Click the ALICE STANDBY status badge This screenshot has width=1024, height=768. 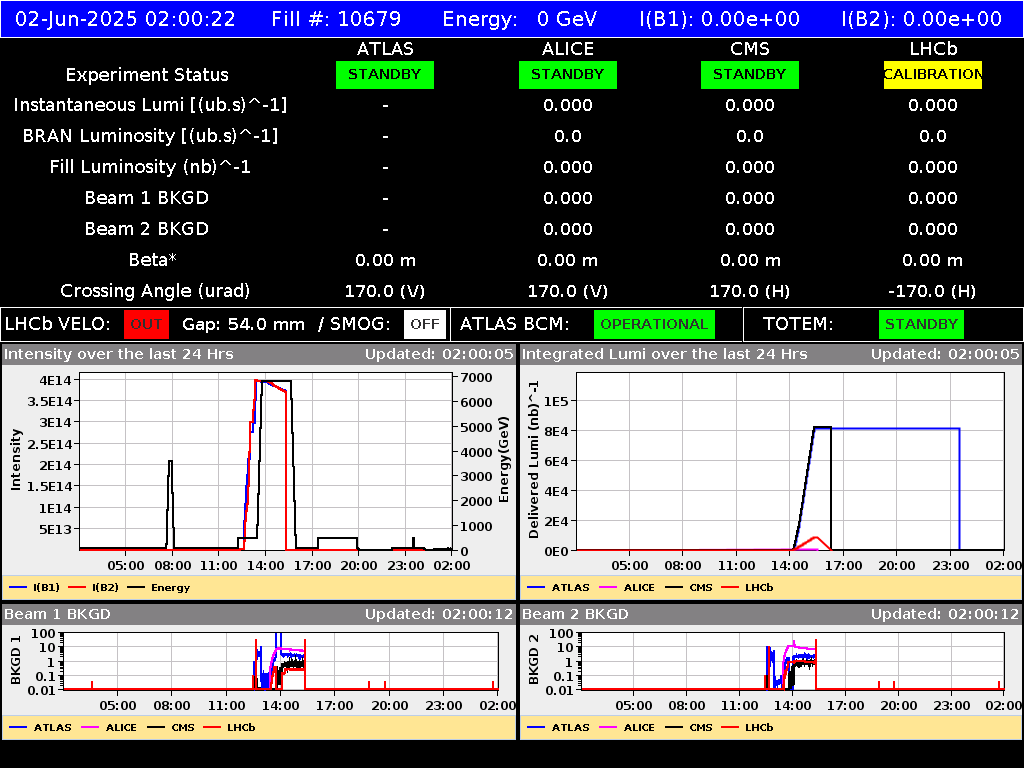pos(568,74)
